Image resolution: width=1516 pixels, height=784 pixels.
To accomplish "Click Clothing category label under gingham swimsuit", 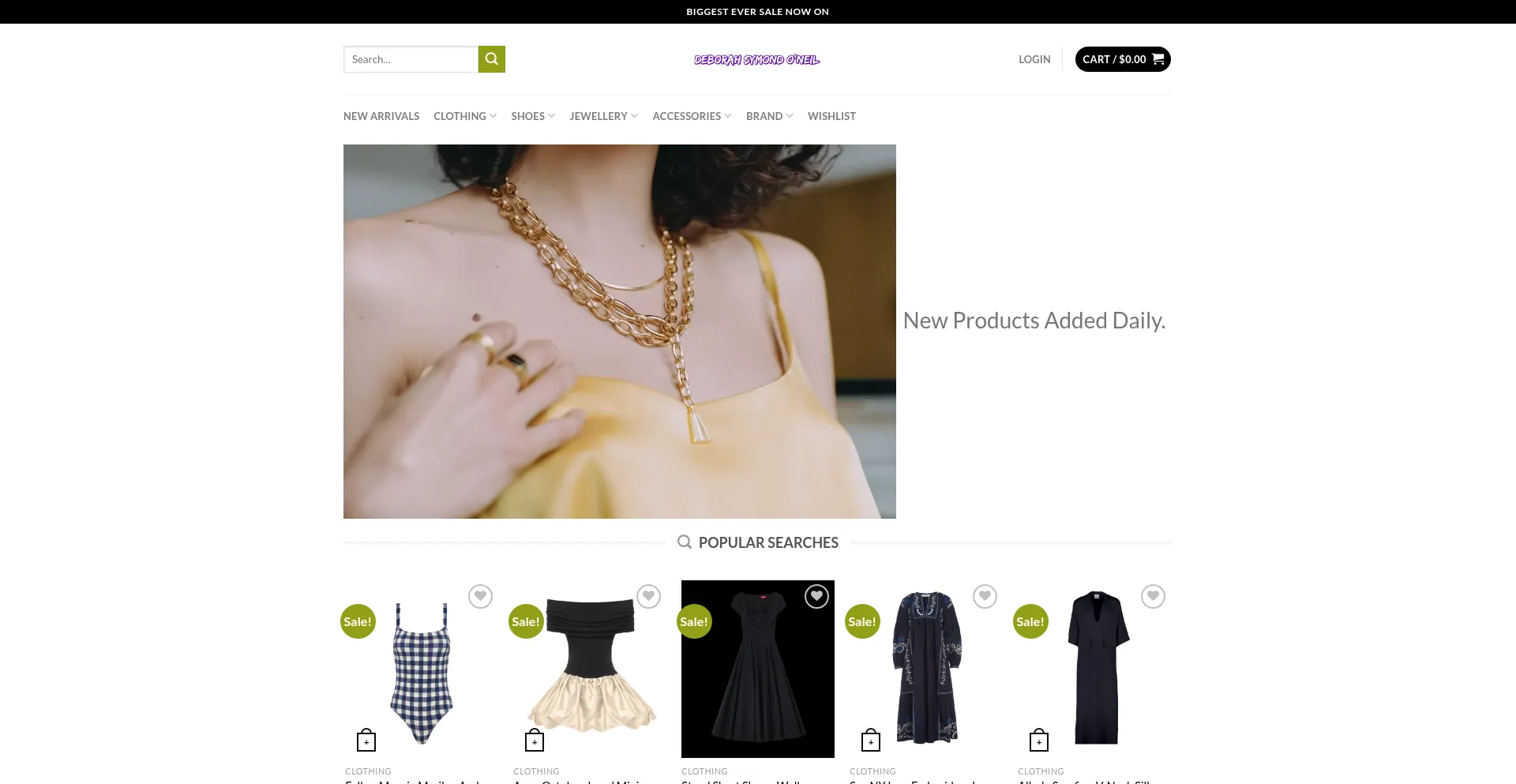I will pos(368,771).
